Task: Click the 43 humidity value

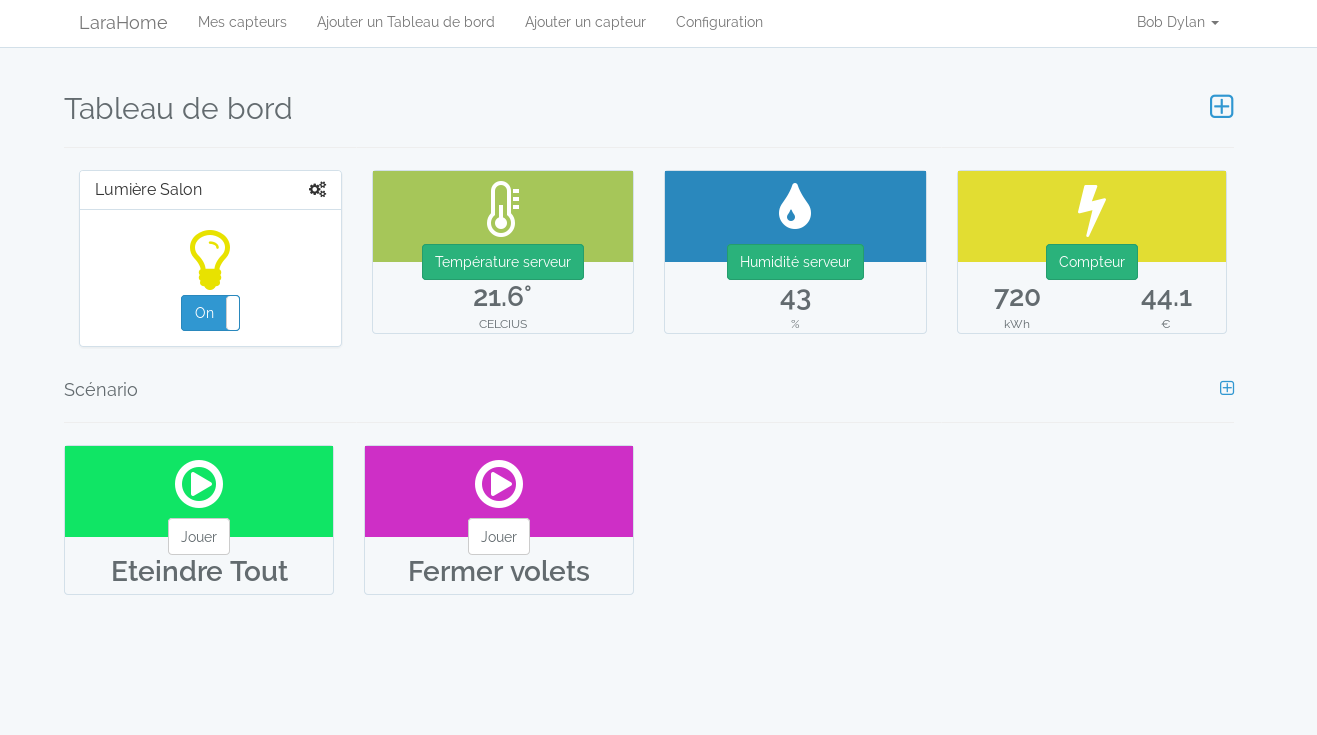Action: pyautogui.click(x=795, y=298)
